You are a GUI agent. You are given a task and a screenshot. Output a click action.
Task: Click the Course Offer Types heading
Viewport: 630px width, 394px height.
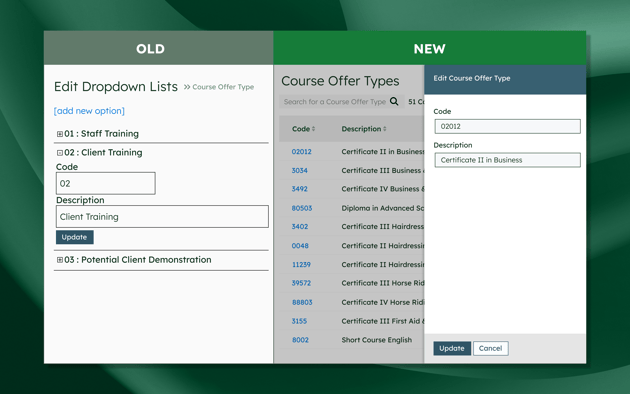(340, 81)
